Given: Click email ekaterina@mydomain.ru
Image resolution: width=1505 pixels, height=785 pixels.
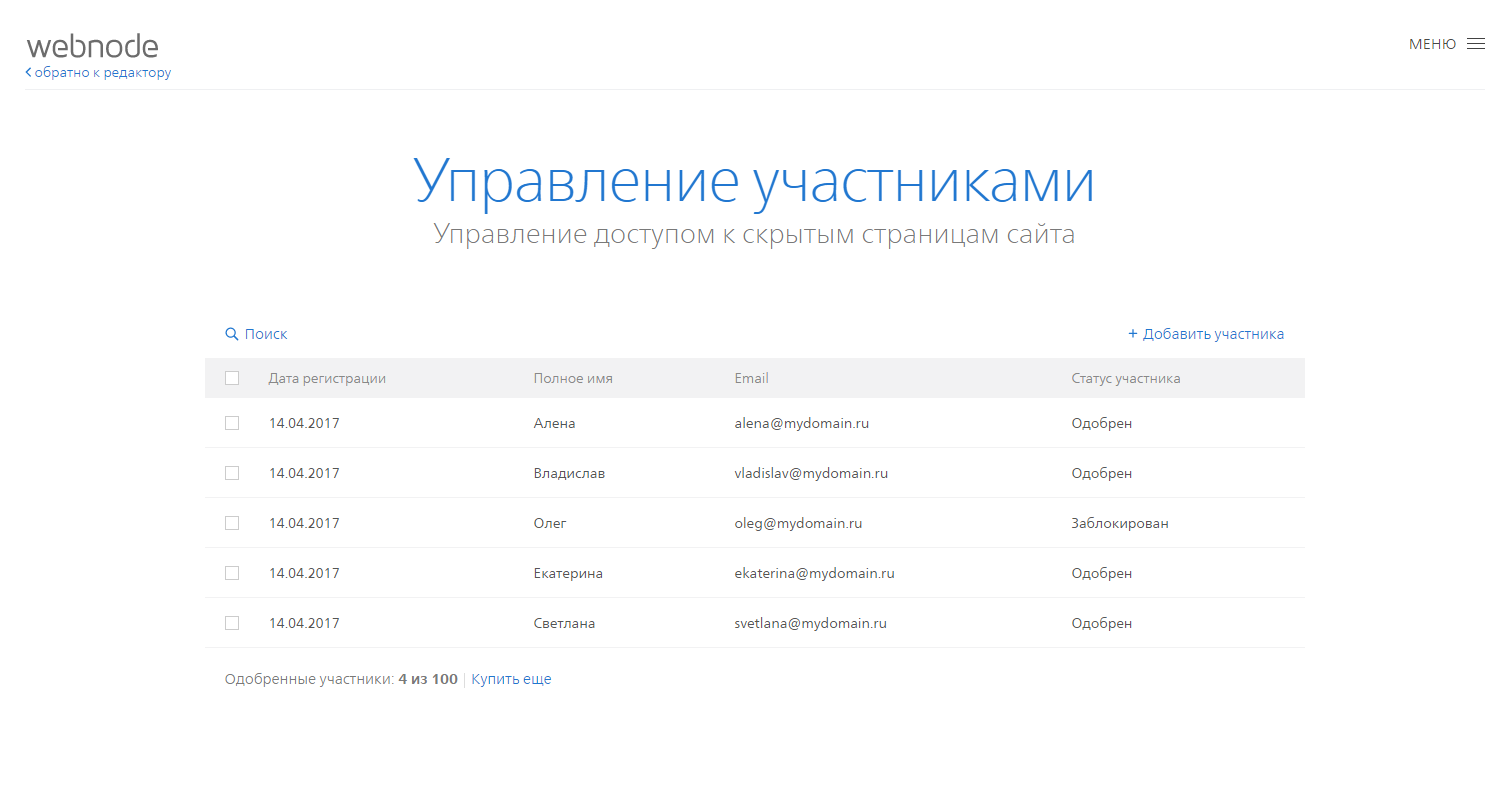Looking at the screenshot, I should (x=814, y=573).
